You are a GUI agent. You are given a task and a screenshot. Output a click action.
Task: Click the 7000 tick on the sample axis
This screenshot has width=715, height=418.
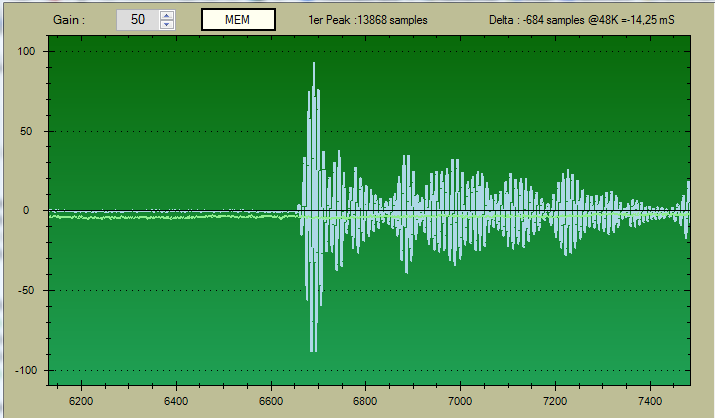click(460, 402)
